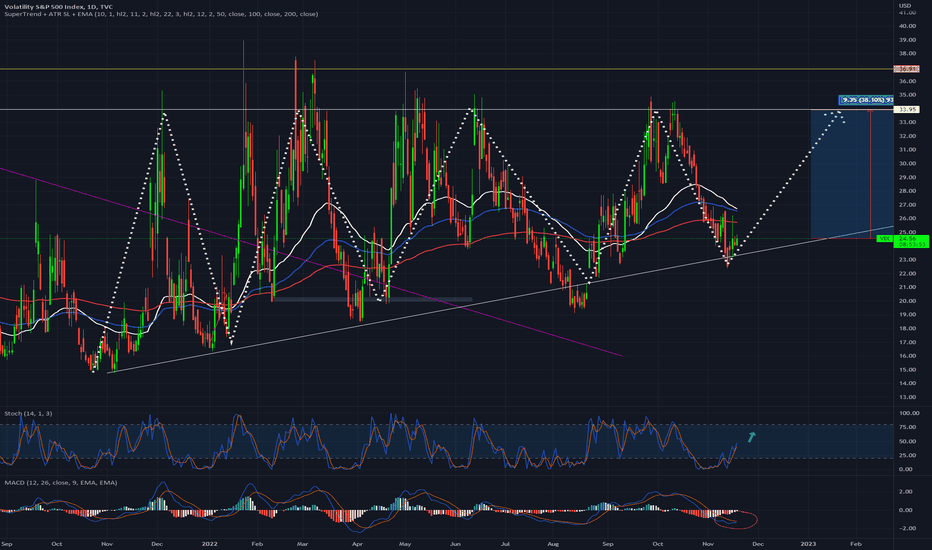932x550 pixels.
Task: Select the SuperTrend + ATR SL + EMA legend
Action: tap(161, 14)
